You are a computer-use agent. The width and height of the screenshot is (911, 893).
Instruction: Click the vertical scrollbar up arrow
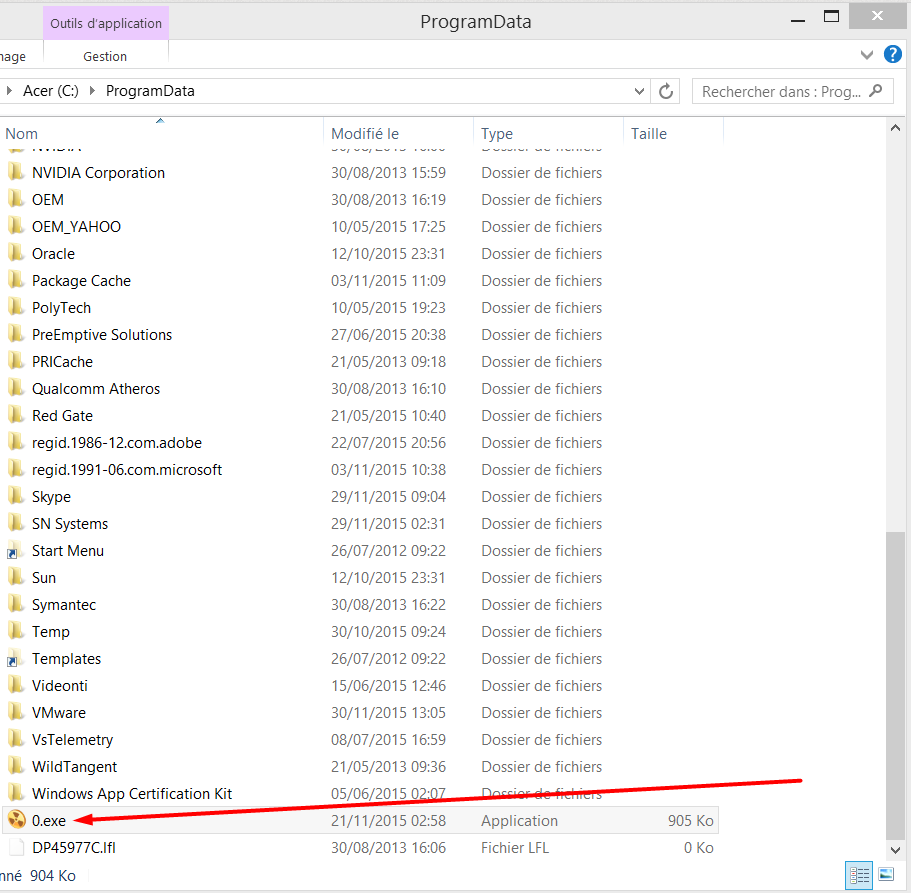click(895, 128)
